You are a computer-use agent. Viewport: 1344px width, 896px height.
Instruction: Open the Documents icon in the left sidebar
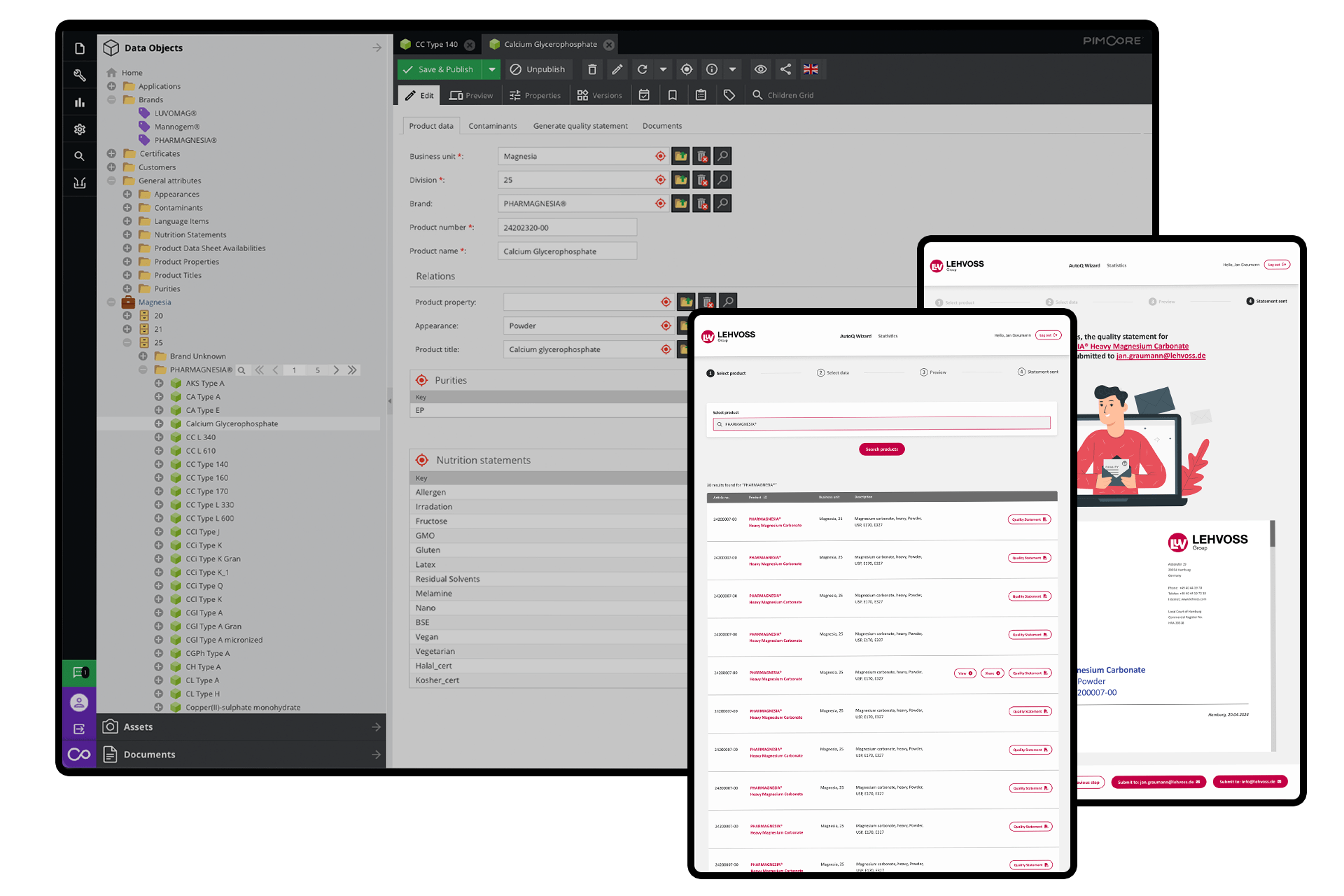[x=80, y=48]
